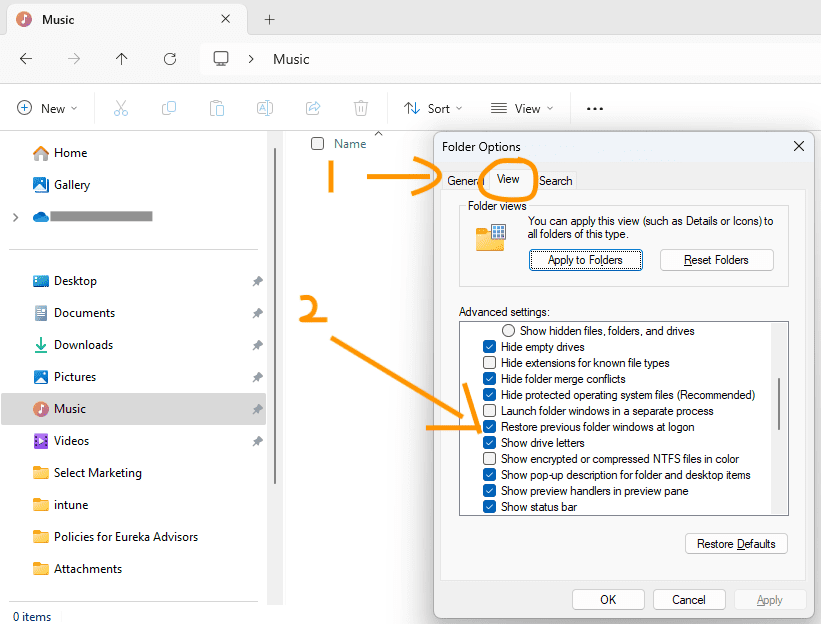The height and width of the screenshot is (624, 821).
Task: Click the navigation pane scrollbar
Action: (x=275, y=317)
